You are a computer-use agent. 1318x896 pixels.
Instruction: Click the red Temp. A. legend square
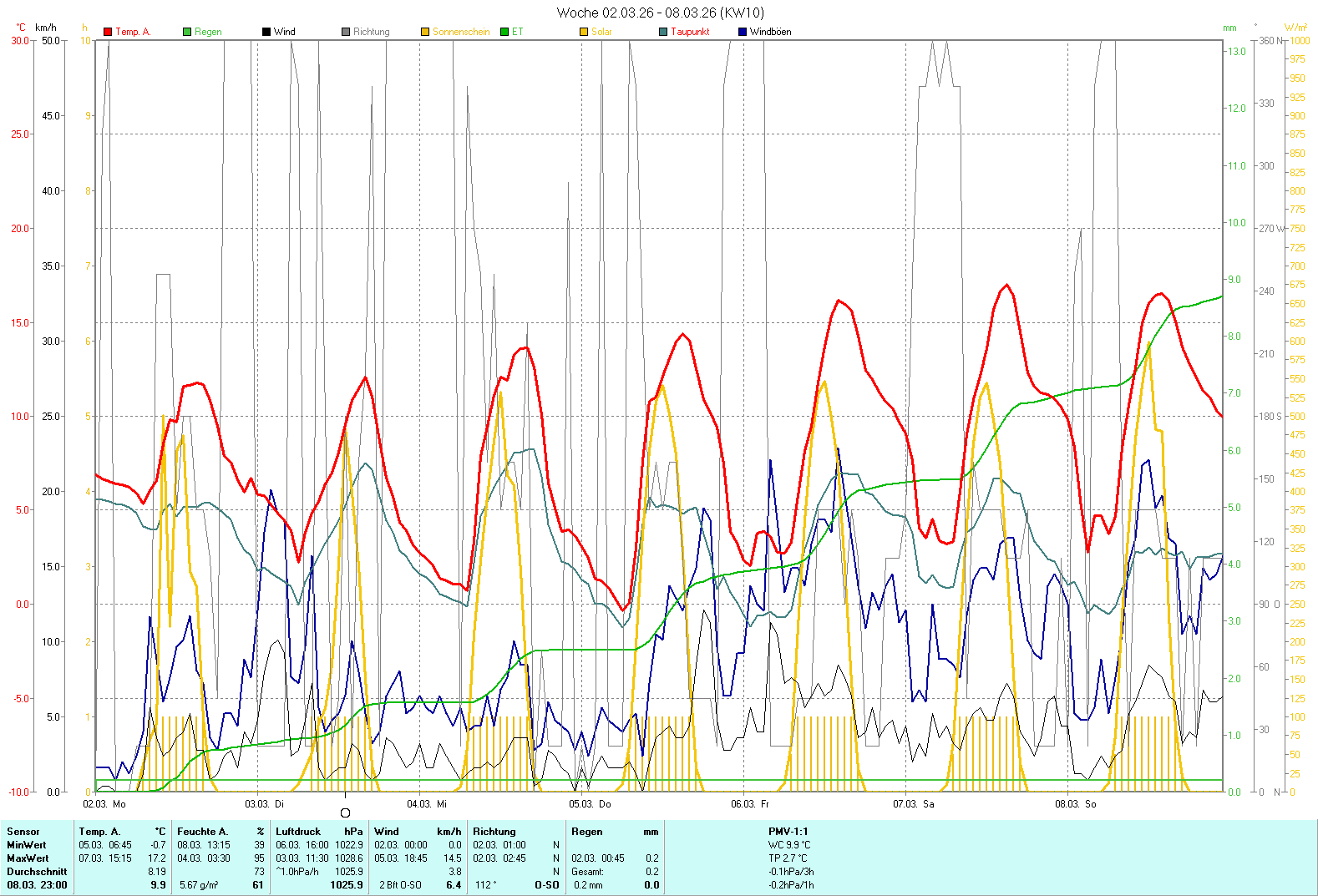tap(108, 32)
